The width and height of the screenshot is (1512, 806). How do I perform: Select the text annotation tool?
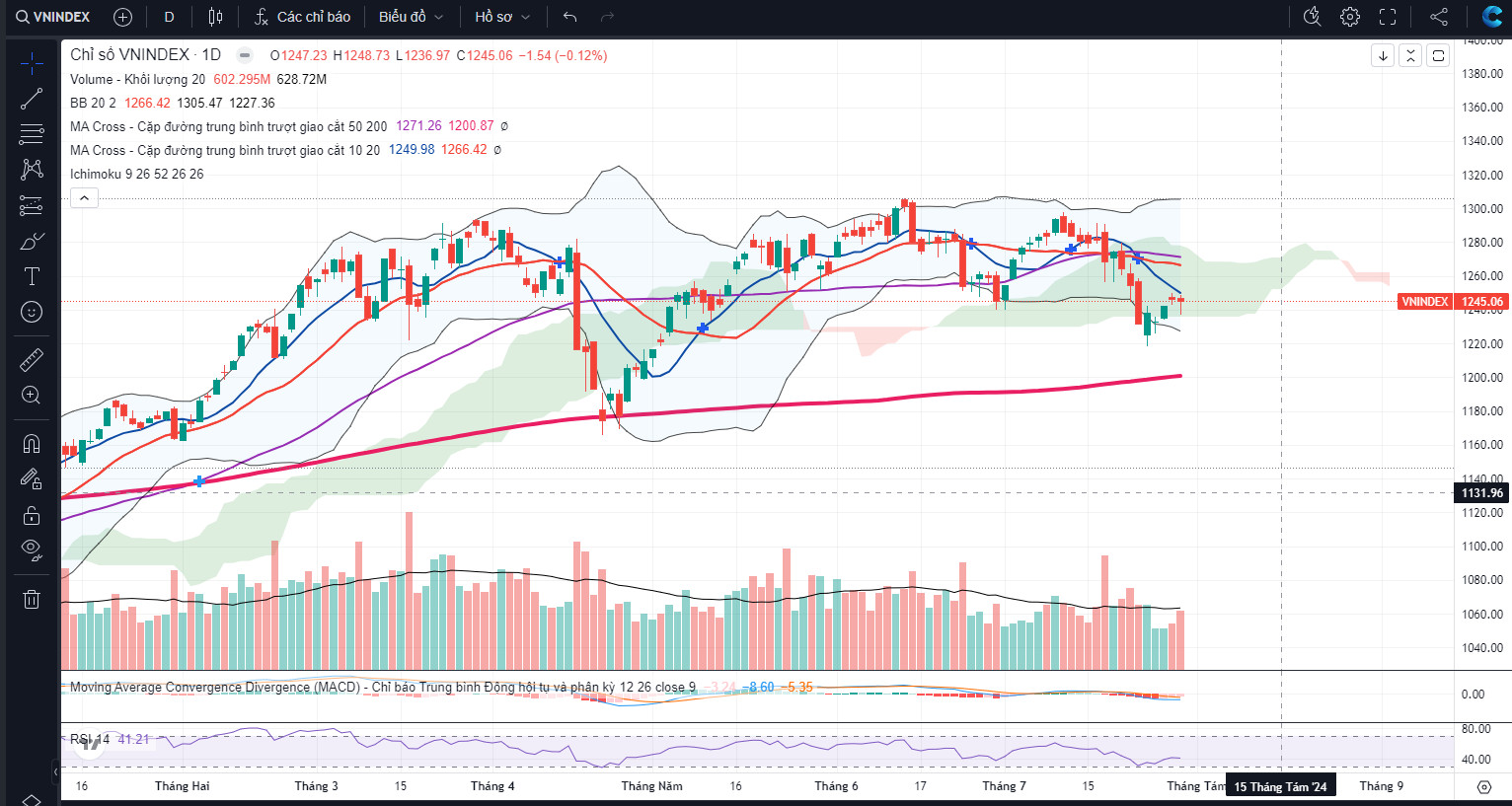click(32, 276)
